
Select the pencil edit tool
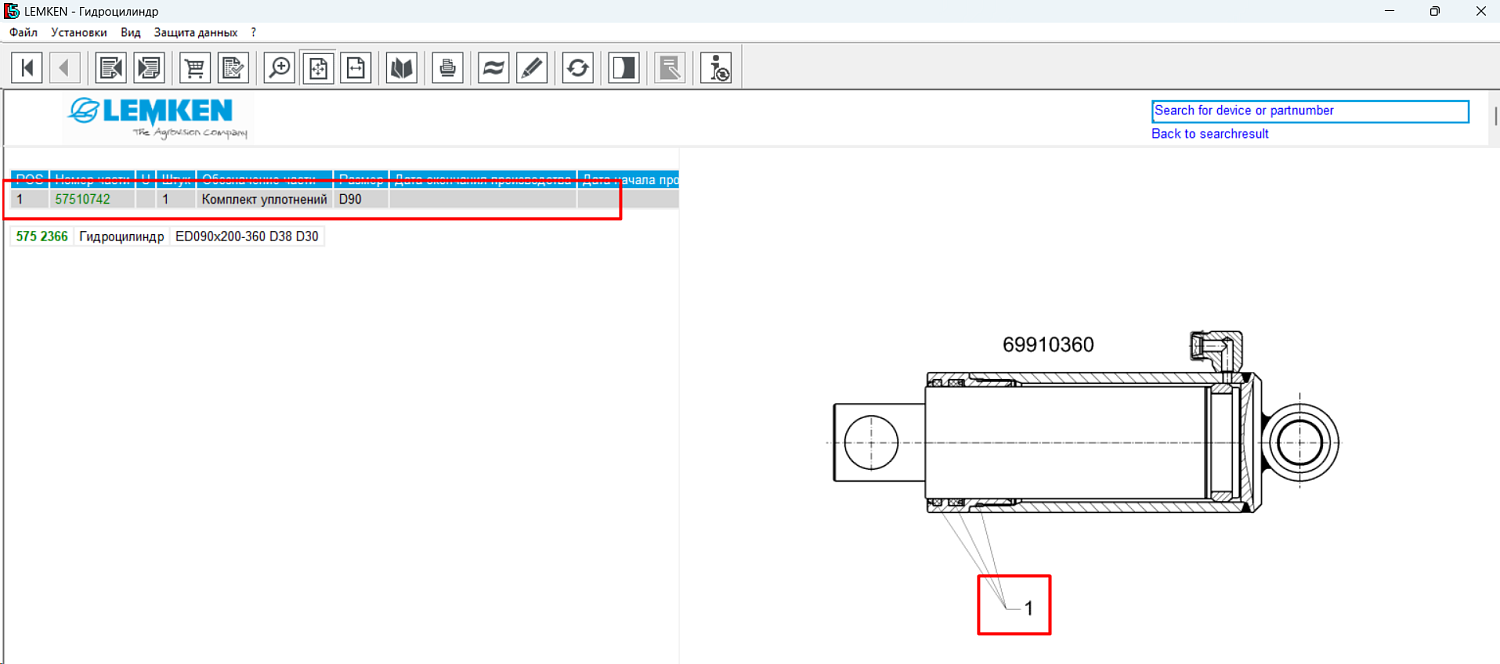532,68
